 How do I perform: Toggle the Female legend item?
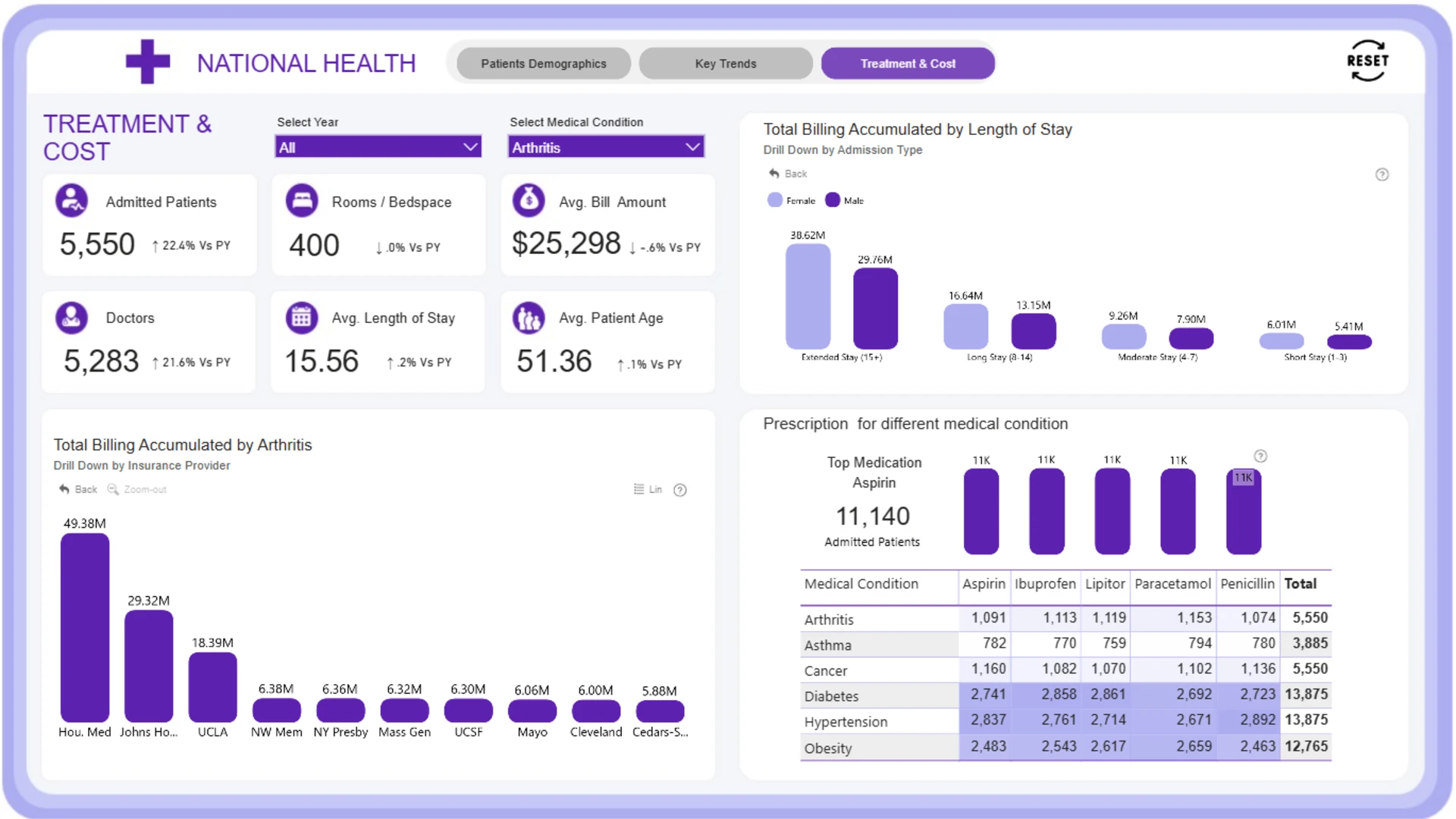791,200
